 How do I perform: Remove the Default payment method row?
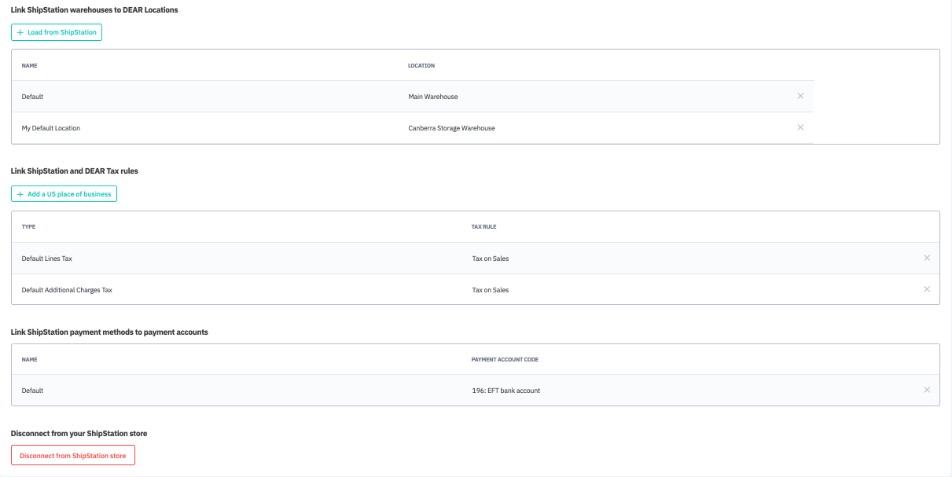pos(927,390)
